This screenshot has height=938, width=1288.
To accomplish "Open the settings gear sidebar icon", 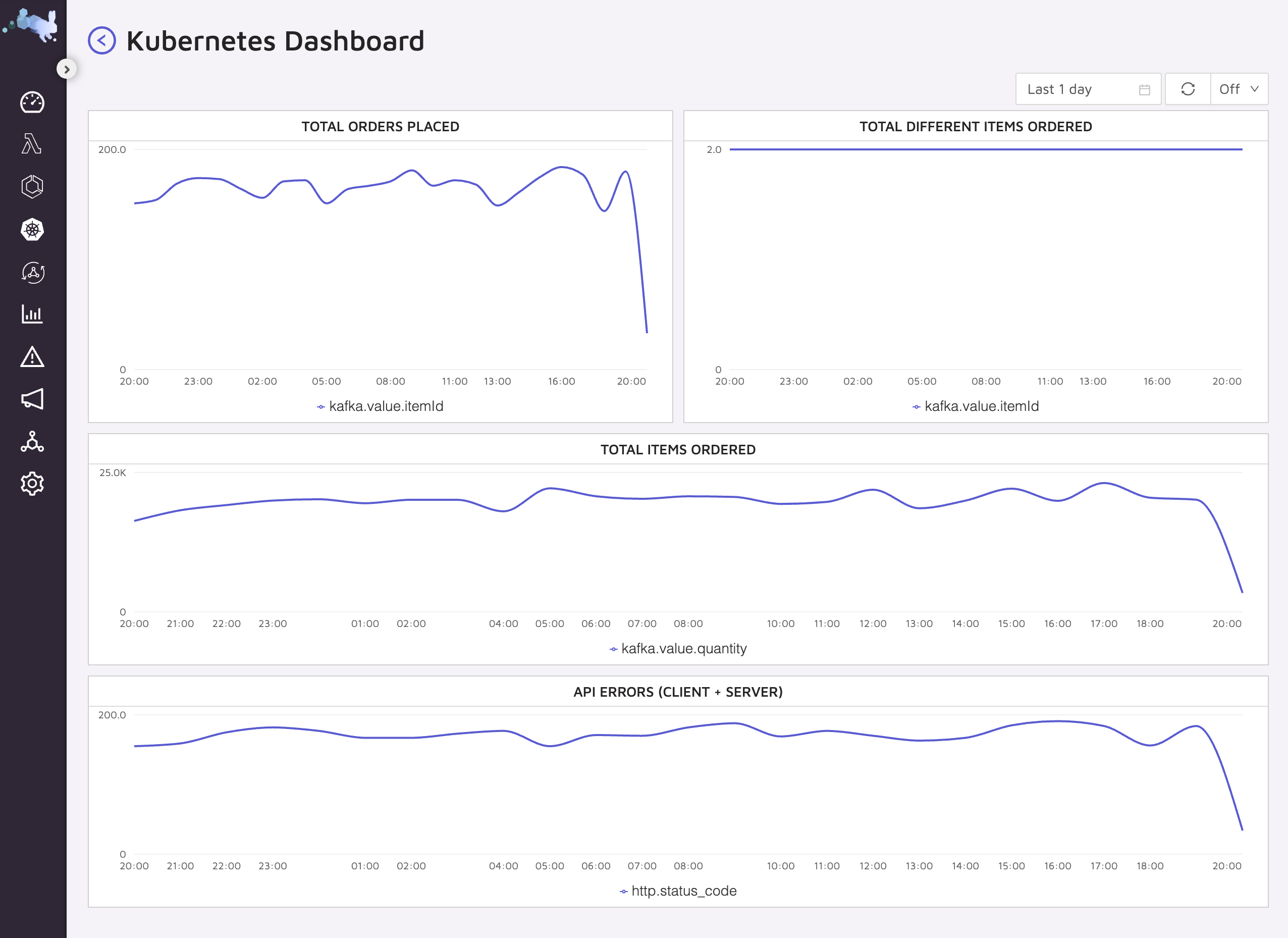I will click(x=32, y=484).
